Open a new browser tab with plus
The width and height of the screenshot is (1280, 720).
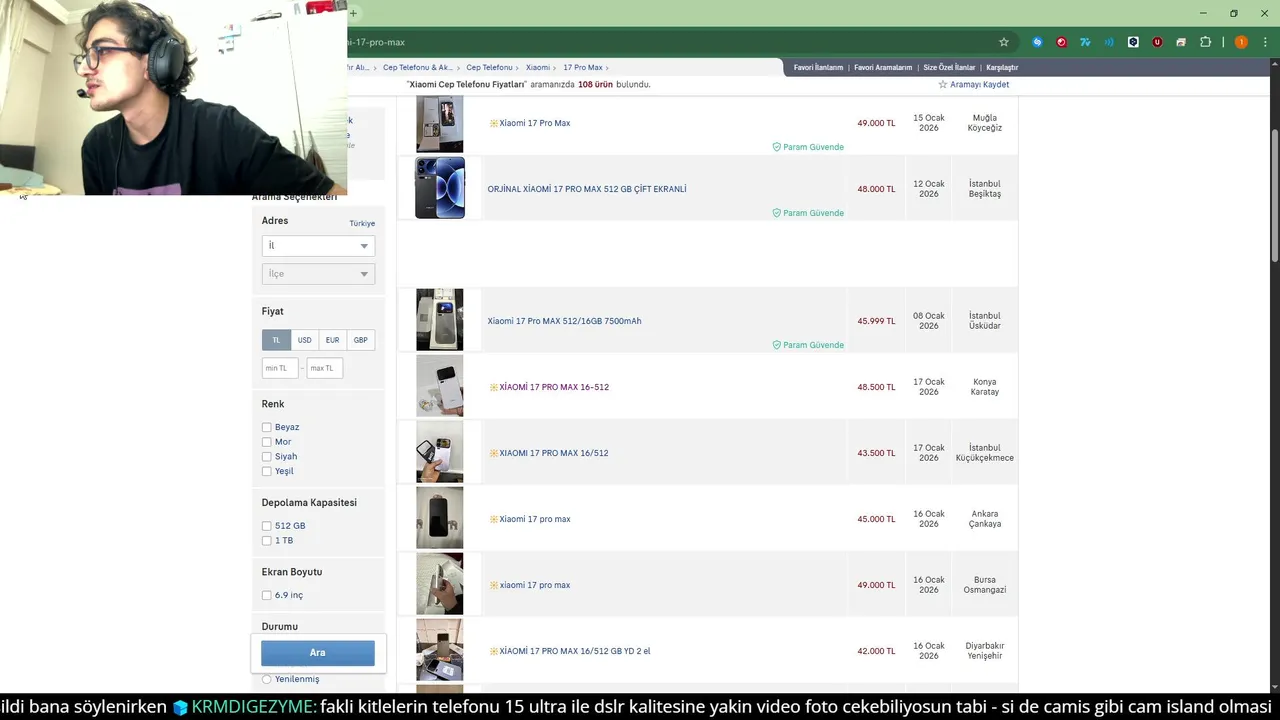[x=353, y=13]
